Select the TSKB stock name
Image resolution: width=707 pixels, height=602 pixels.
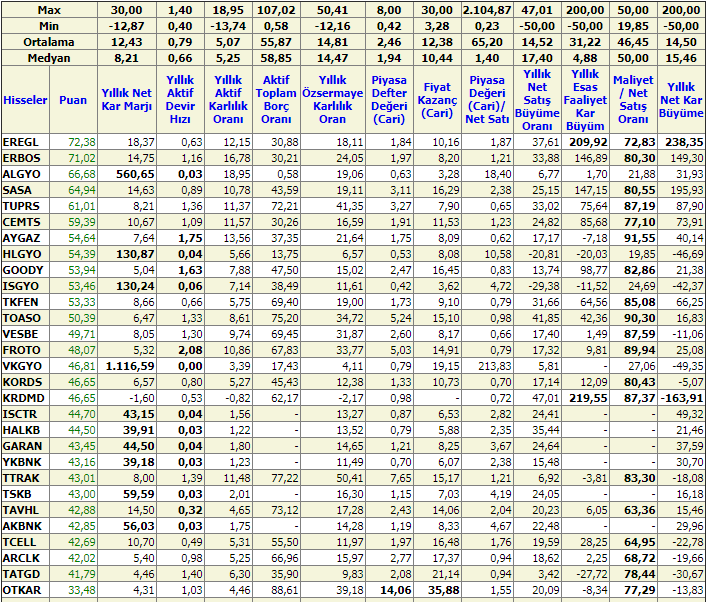17,495
